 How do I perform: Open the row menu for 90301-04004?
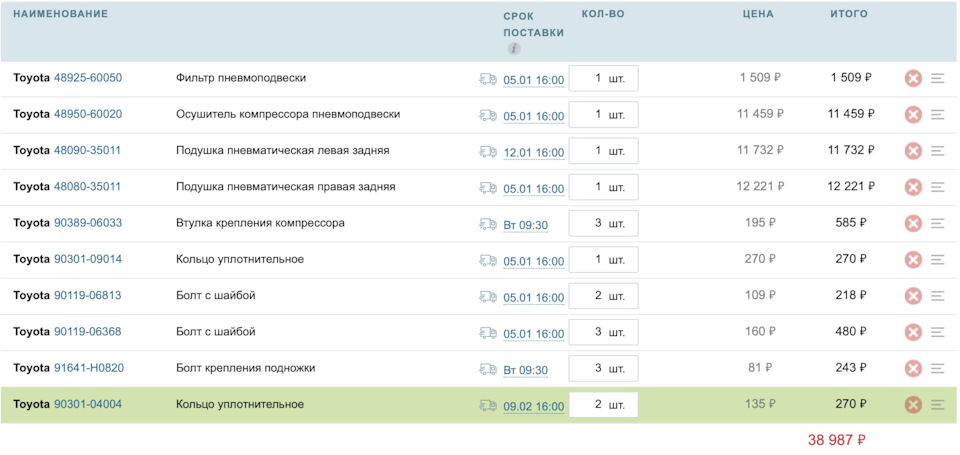(937, 405)
